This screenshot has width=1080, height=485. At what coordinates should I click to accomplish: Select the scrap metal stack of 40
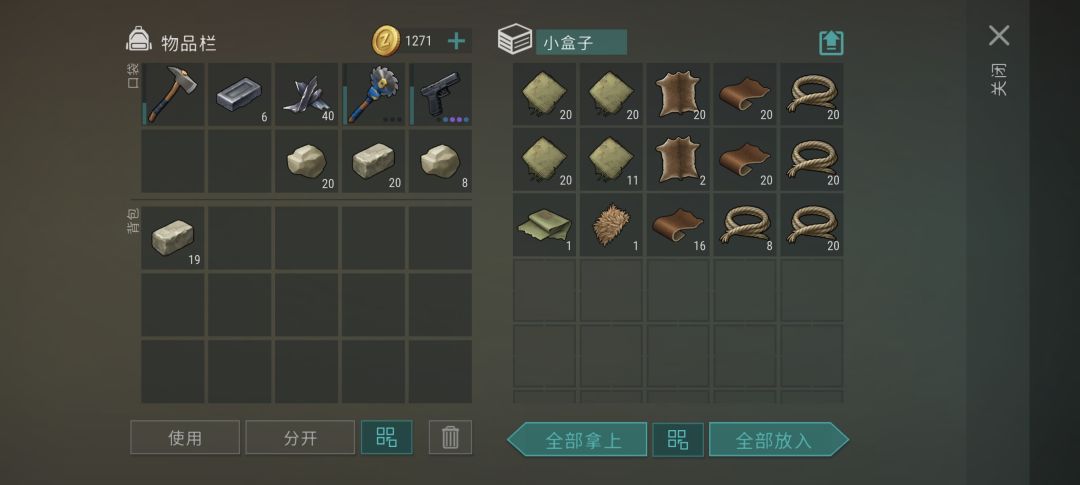pos(307,94)
